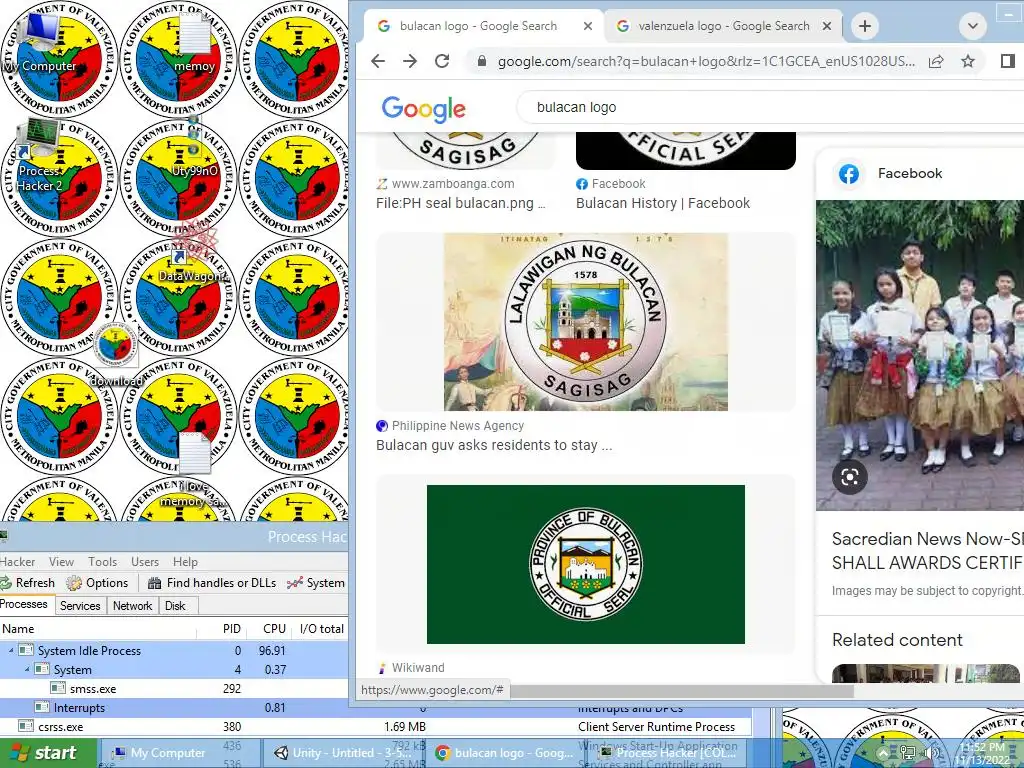Open Help menu in Process Hacker
This screenshot has height=768, width=1024.
(185, 562)
